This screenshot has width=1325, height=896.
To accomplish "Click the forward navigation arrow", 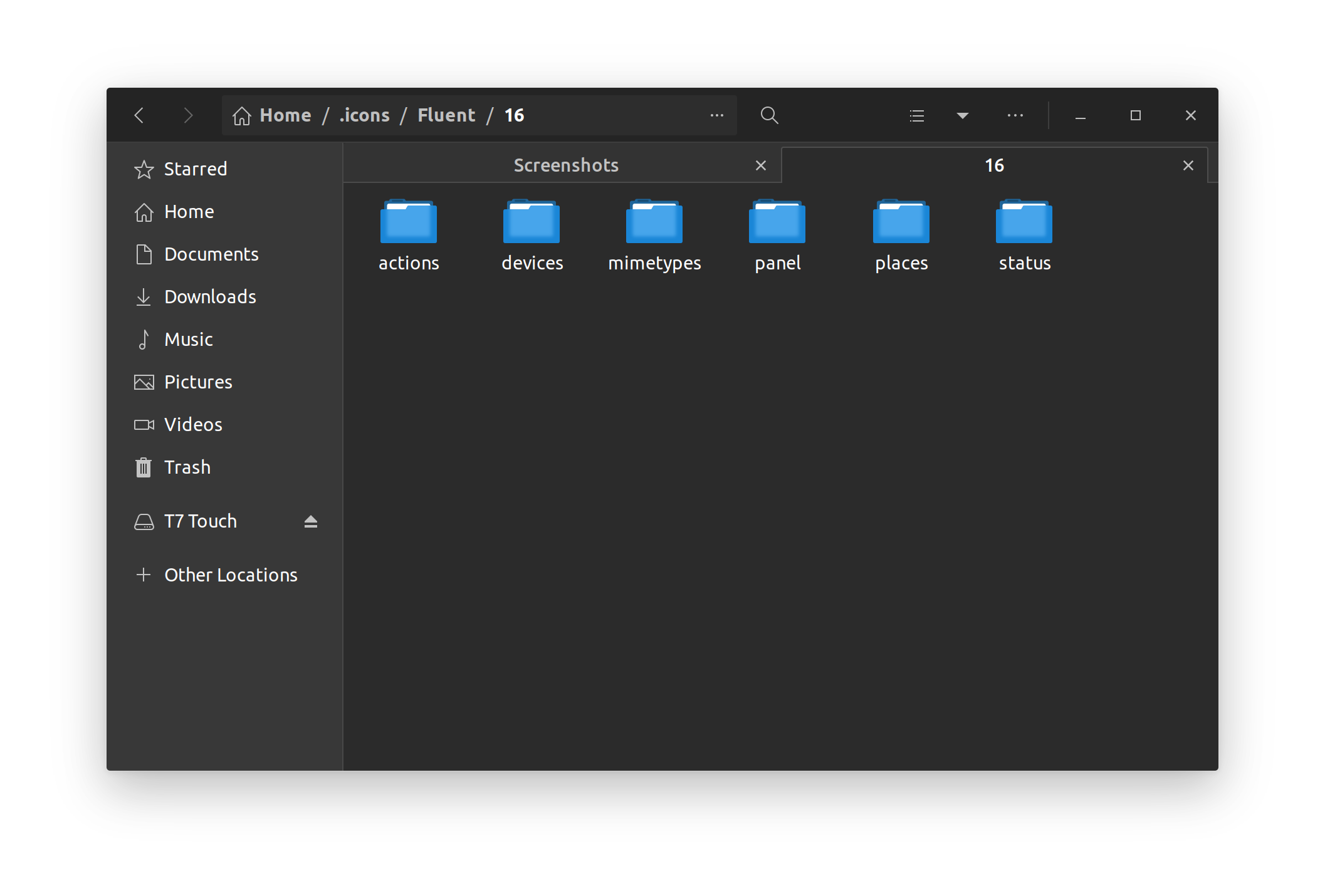I will point(187,115).
